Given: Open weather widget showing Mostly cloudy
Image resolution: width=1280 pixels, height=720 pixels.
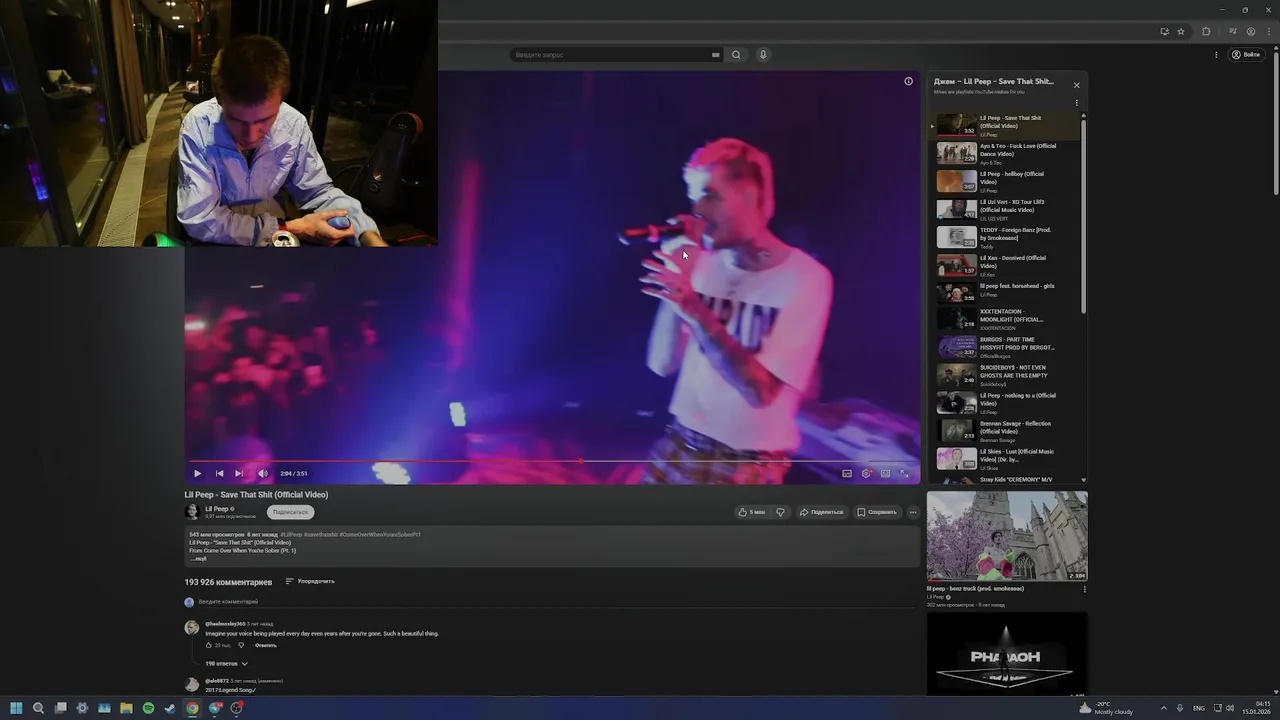Looking at the screenshot, I should pos(1106,708).
